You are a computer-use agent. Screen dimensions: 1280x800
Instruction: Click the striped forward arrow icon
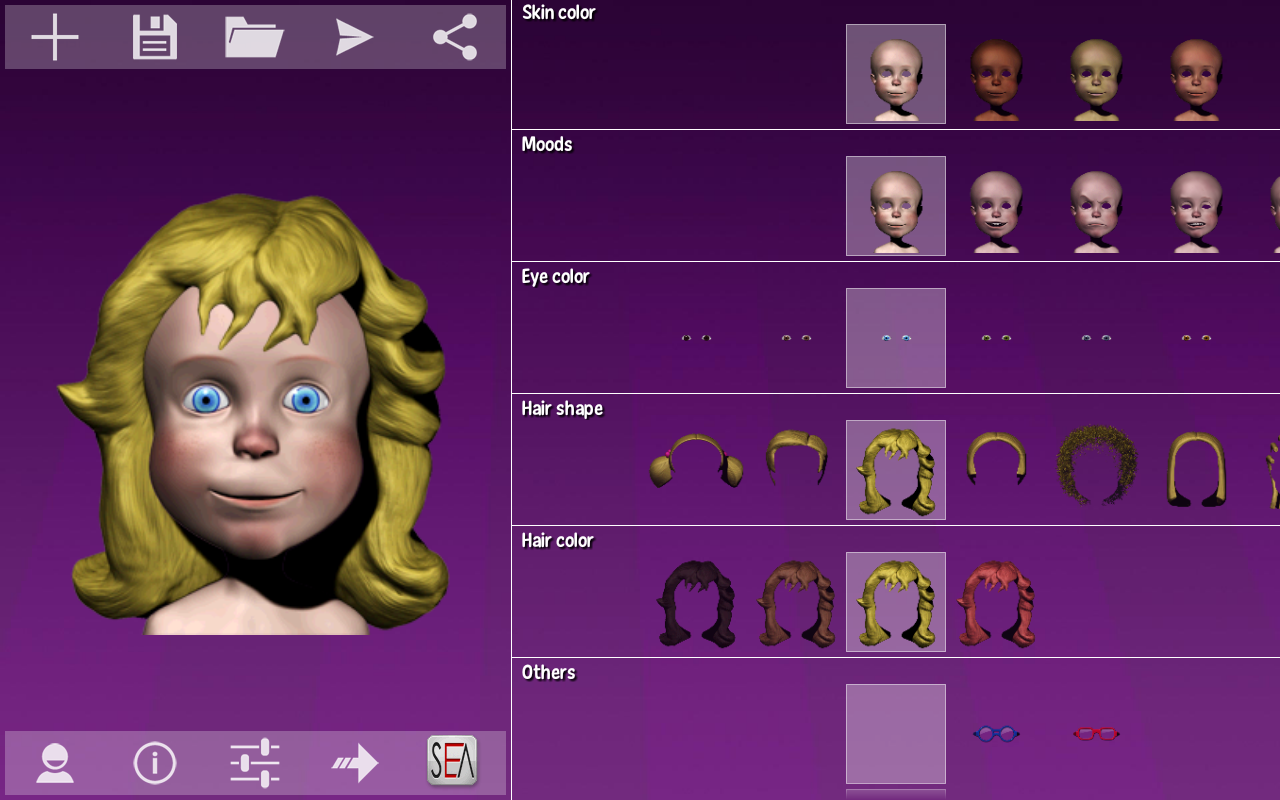(355, 763)
